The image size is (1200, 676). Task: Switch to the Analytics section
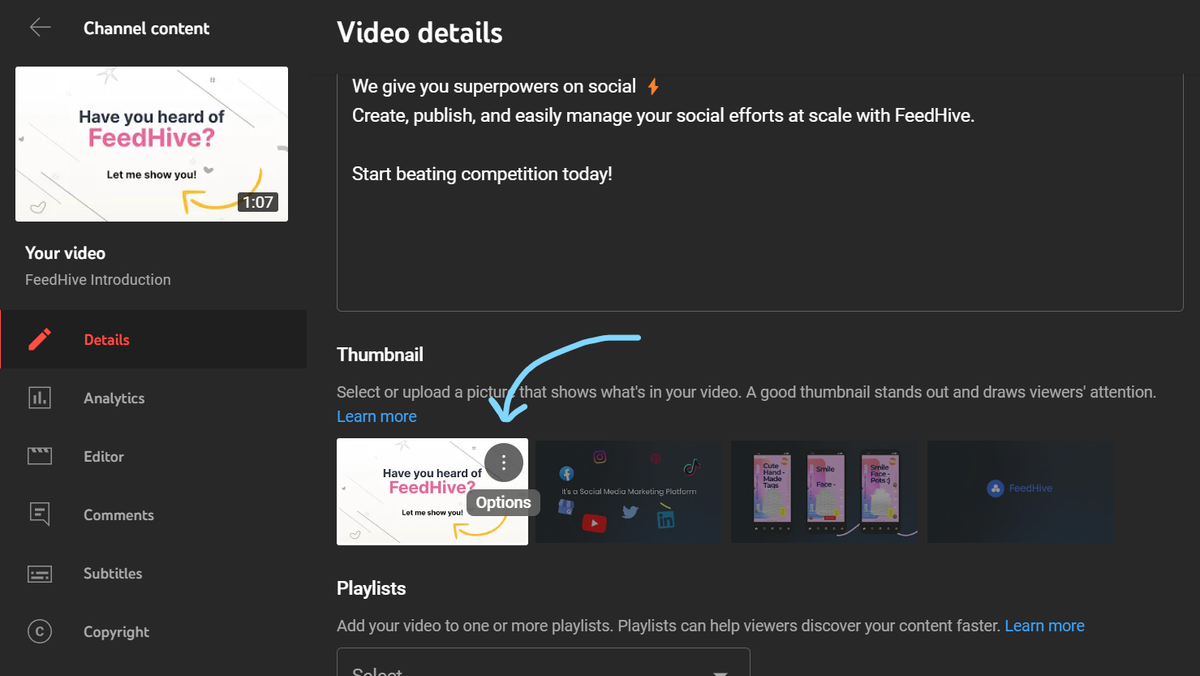click(113, 398)
